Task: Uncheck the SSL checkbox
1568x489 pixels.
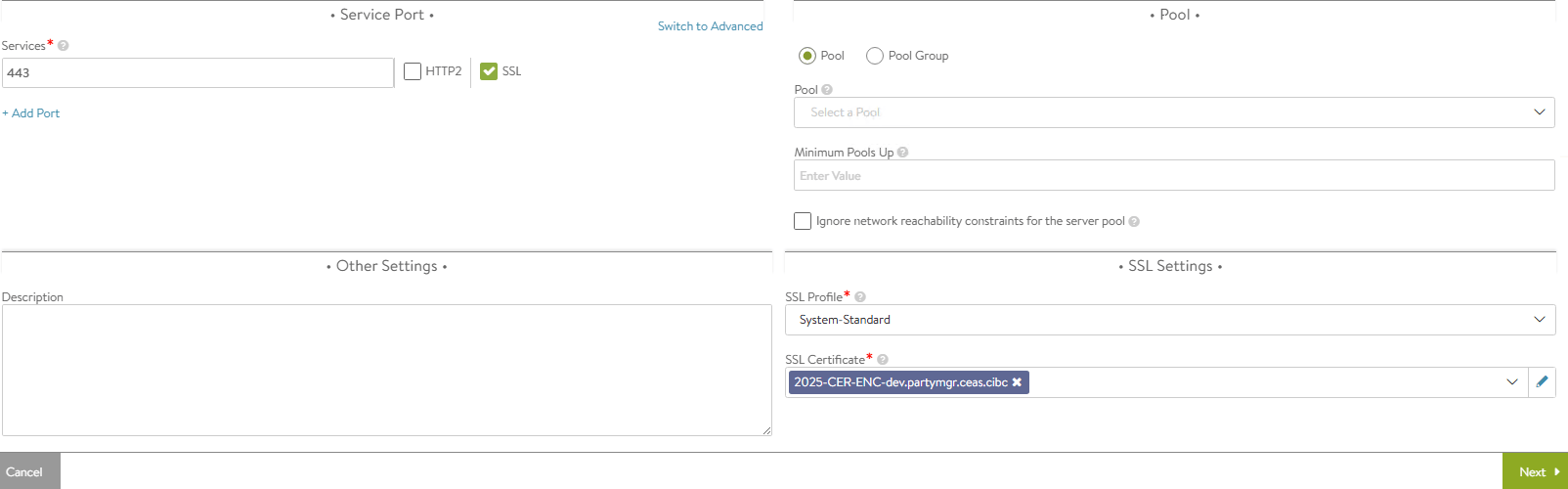Action: pyautogui.click(x=489, y=71)
